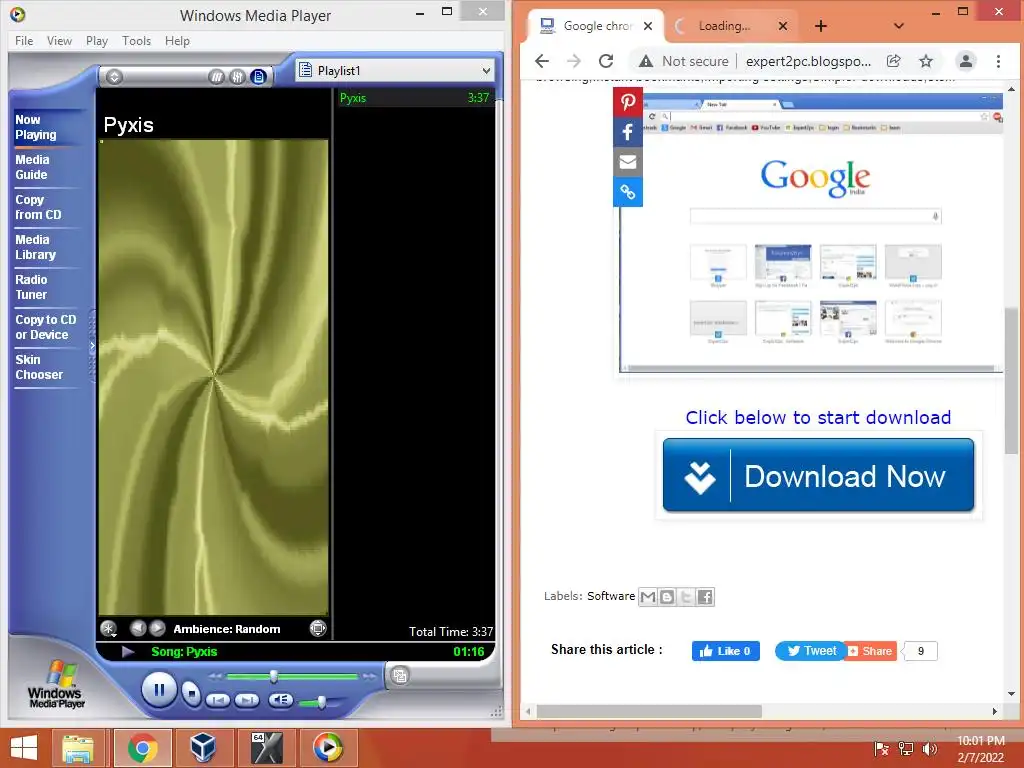Show equalizer and settings in Now Playing
Screen dimensions: 1024x768
coord(237,77)
